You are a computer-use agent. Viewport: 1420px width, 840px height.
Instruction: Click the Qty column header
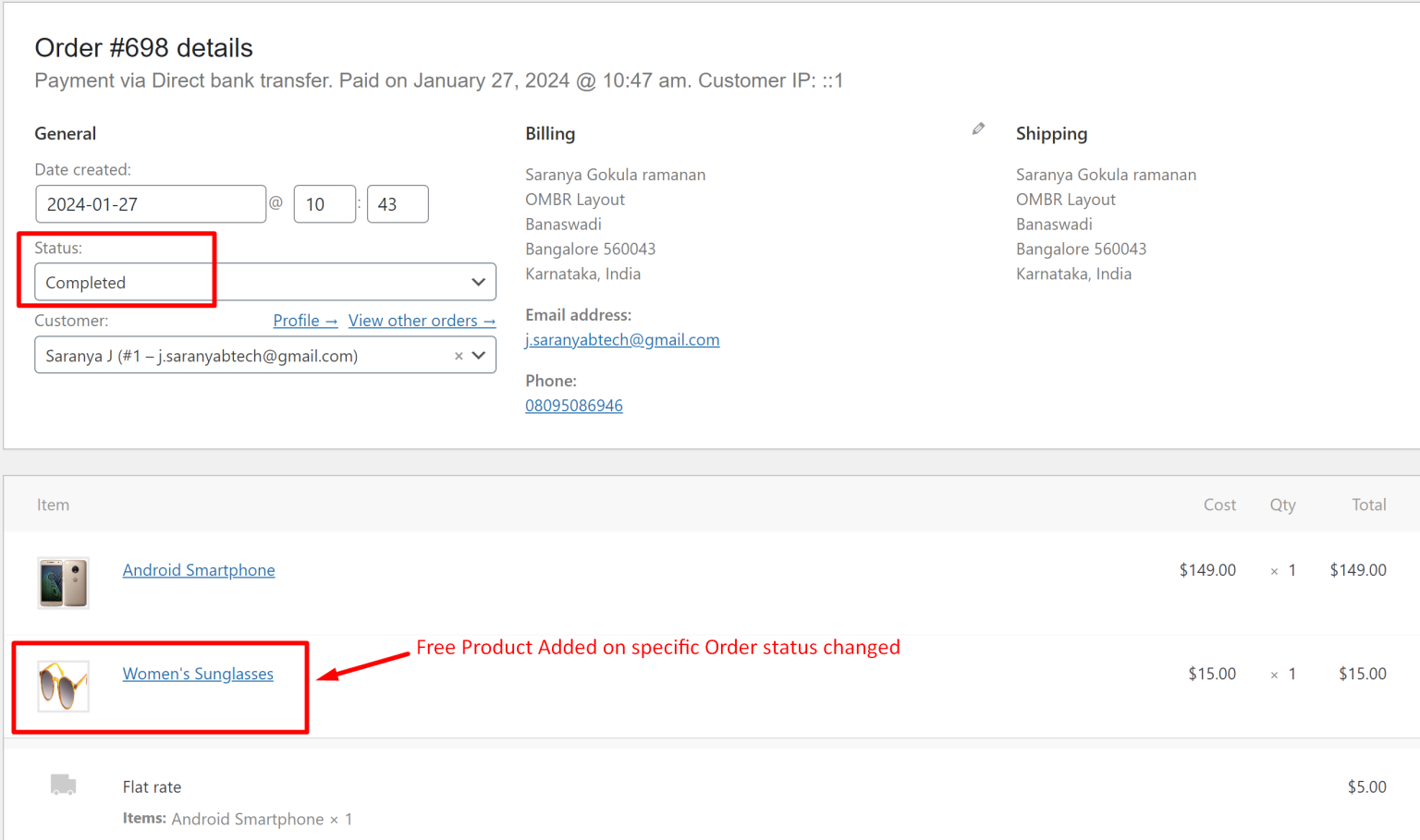click(1283, 505)
